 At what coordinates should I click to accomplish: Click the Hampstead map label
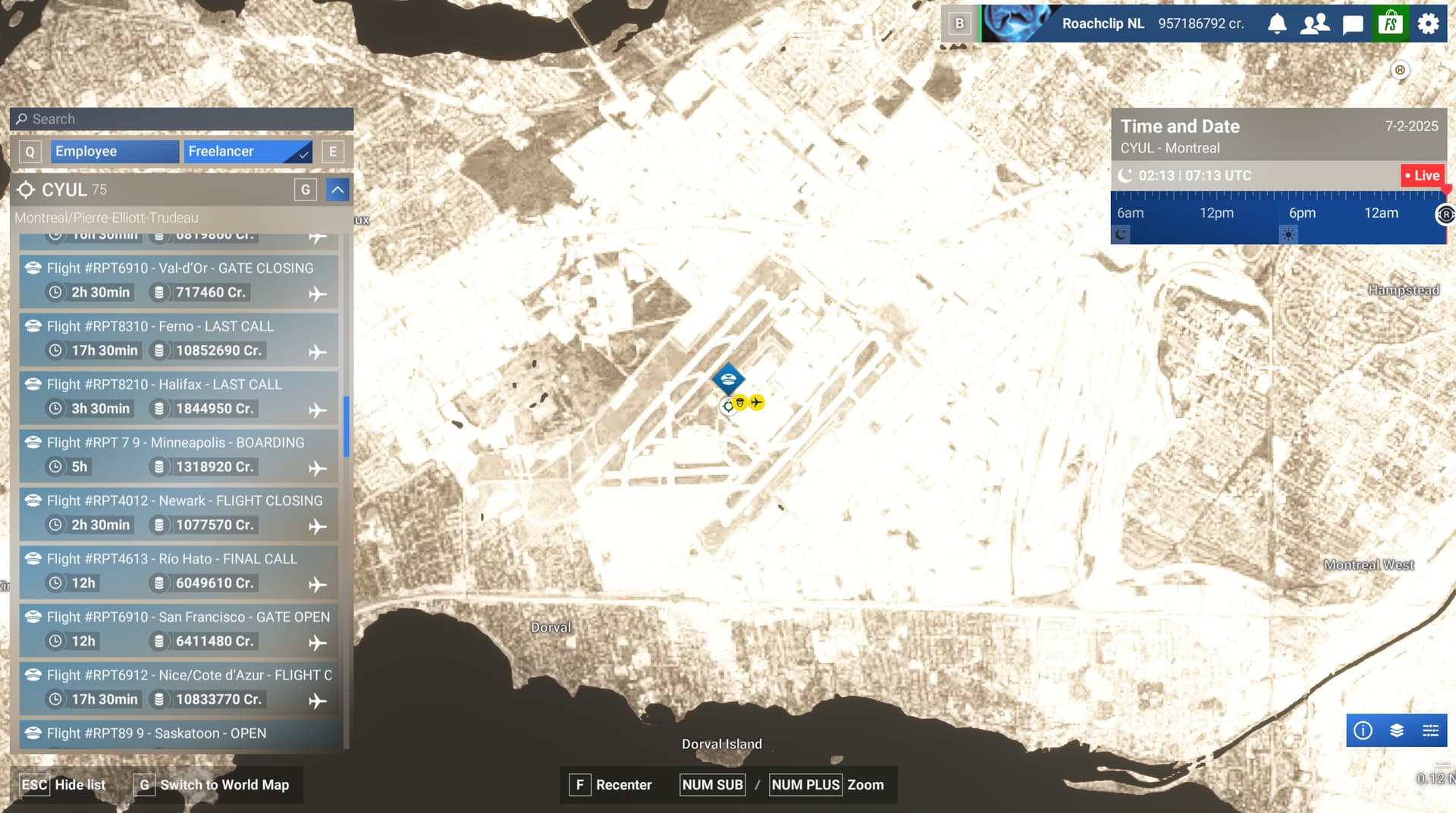(1404, 290)
